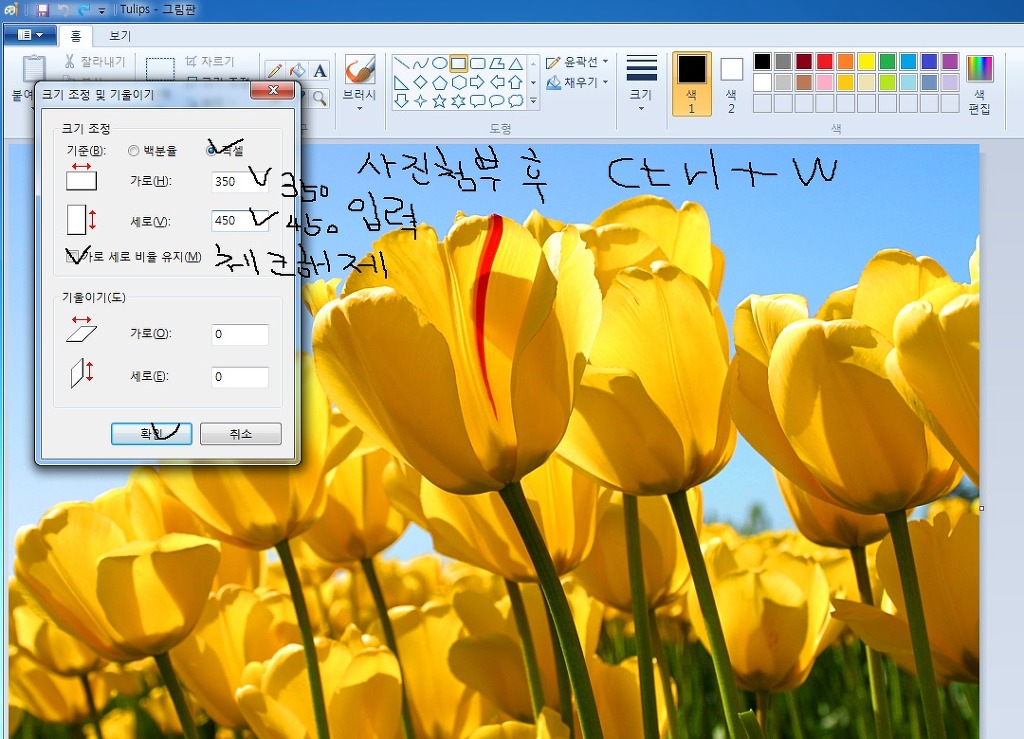Expand the 브러시 (Brushes) dropdown
This screenshot has height=739, width=1024.
coord(359,107)
